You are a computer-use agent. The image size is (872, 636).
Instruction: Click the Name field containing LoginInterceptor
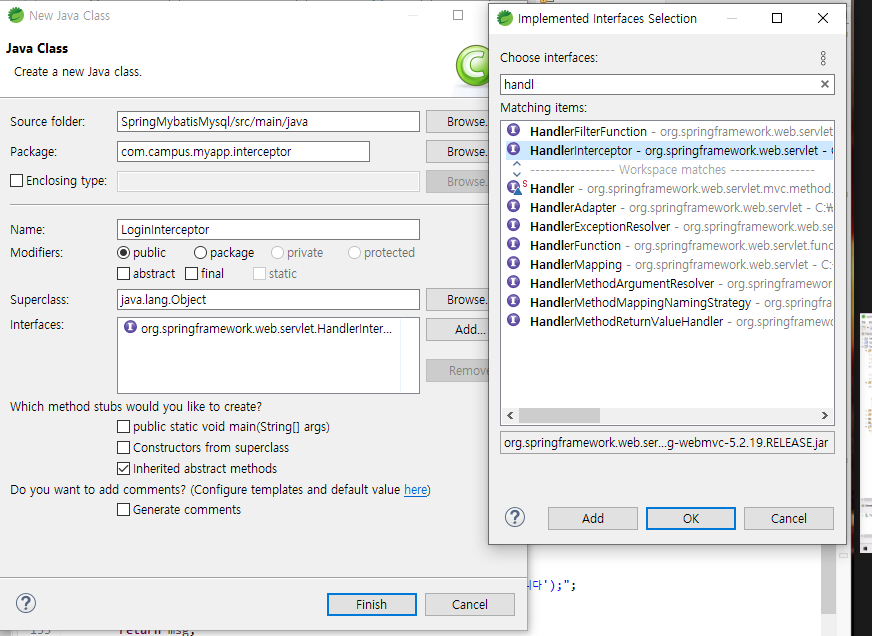coord(268,229)
